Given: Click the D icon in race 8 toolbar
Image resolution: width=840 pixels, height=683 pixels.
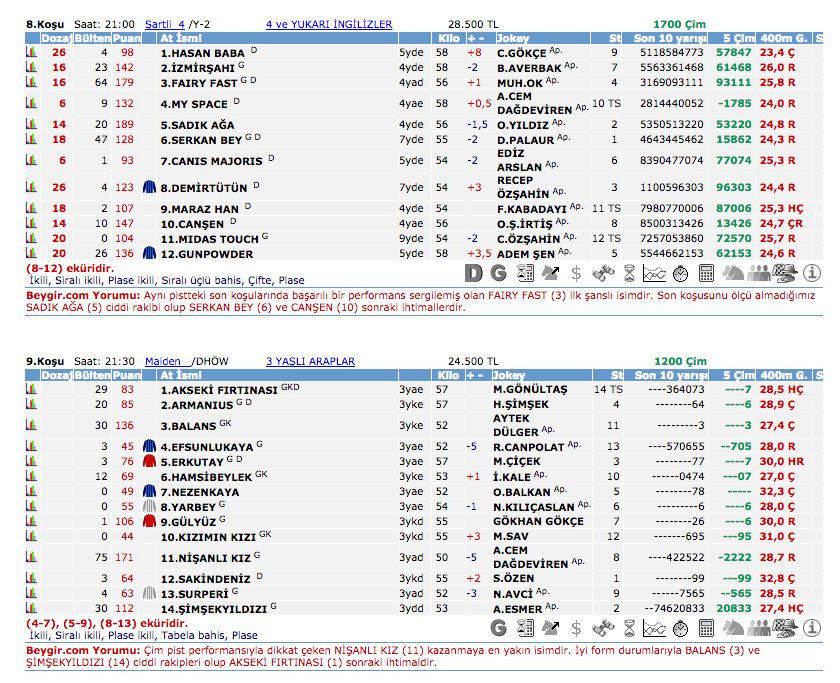Looking at the screenshot, I should tap(473, 271).
